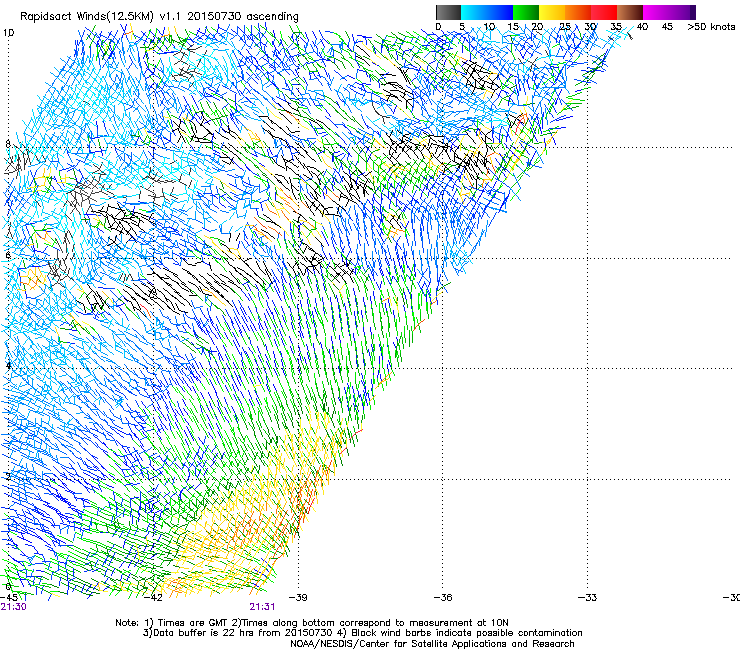
Task: Click the '20150730 ascending' title text
Action: tap(243, 17)
